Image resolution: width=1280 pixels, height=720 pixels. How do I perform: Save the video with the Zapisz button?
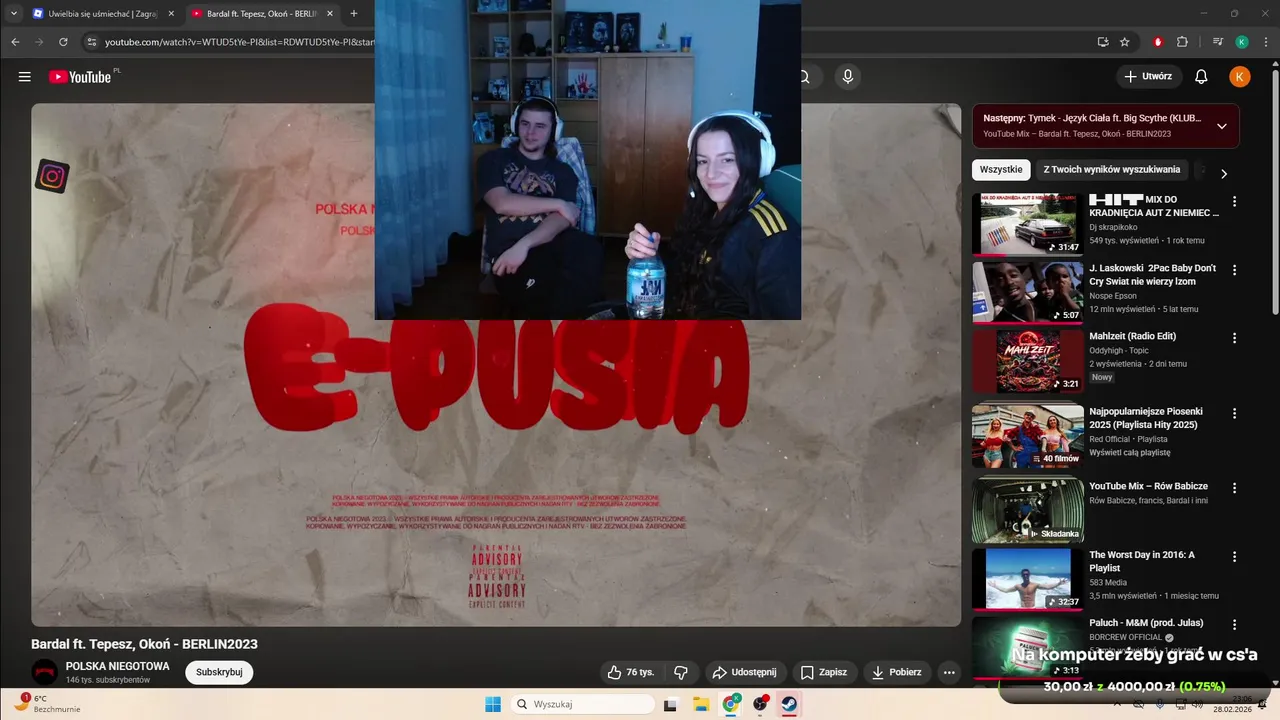click(x=824, y=672)
